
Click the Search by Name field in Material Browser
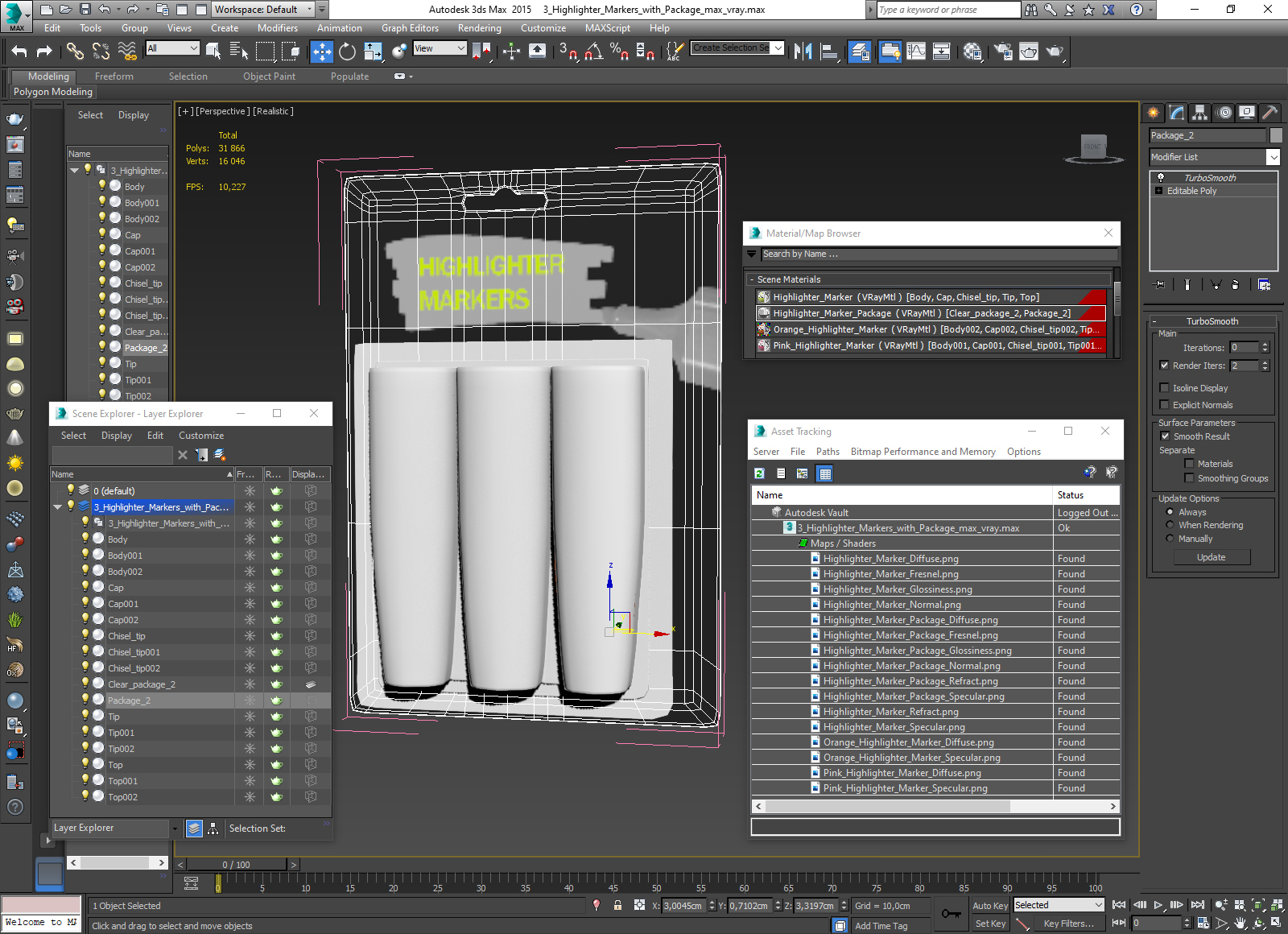[939, 254]
